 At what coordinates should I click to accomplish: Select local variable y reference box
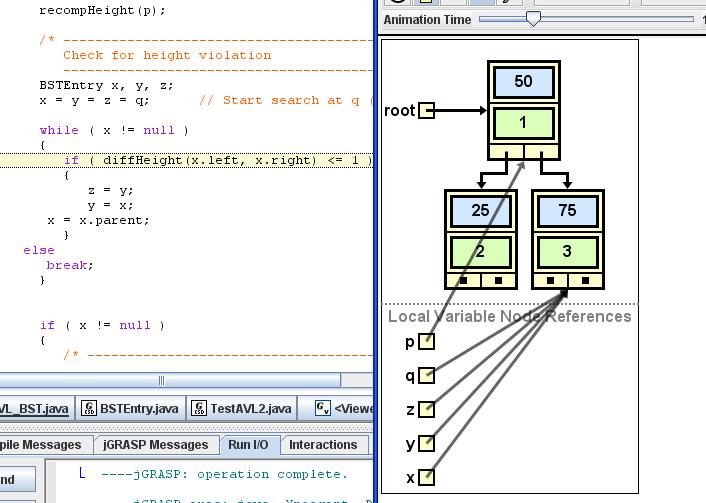(x=426, y=444)
